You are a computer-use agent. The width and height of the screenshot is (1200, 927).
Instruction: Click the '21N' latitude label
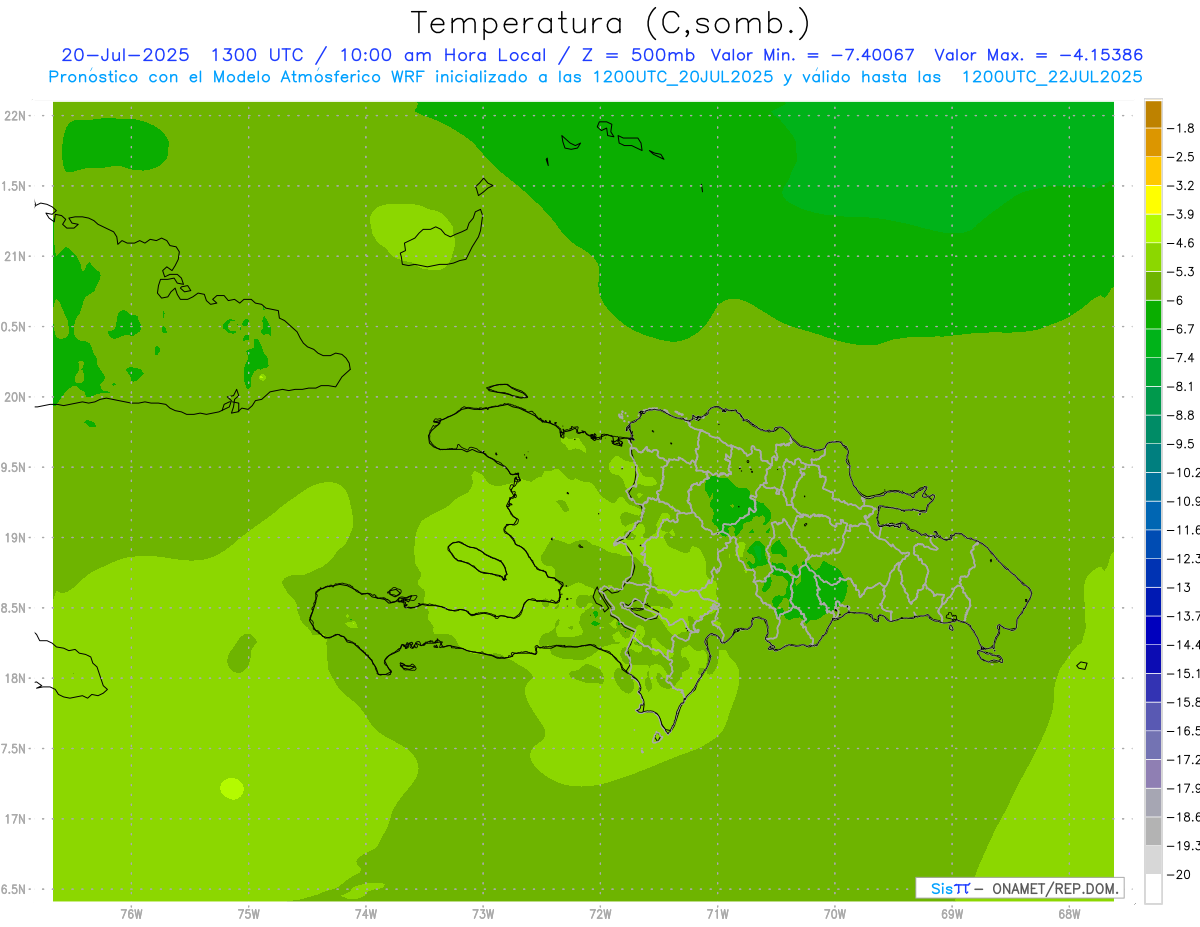coord(16,256)
